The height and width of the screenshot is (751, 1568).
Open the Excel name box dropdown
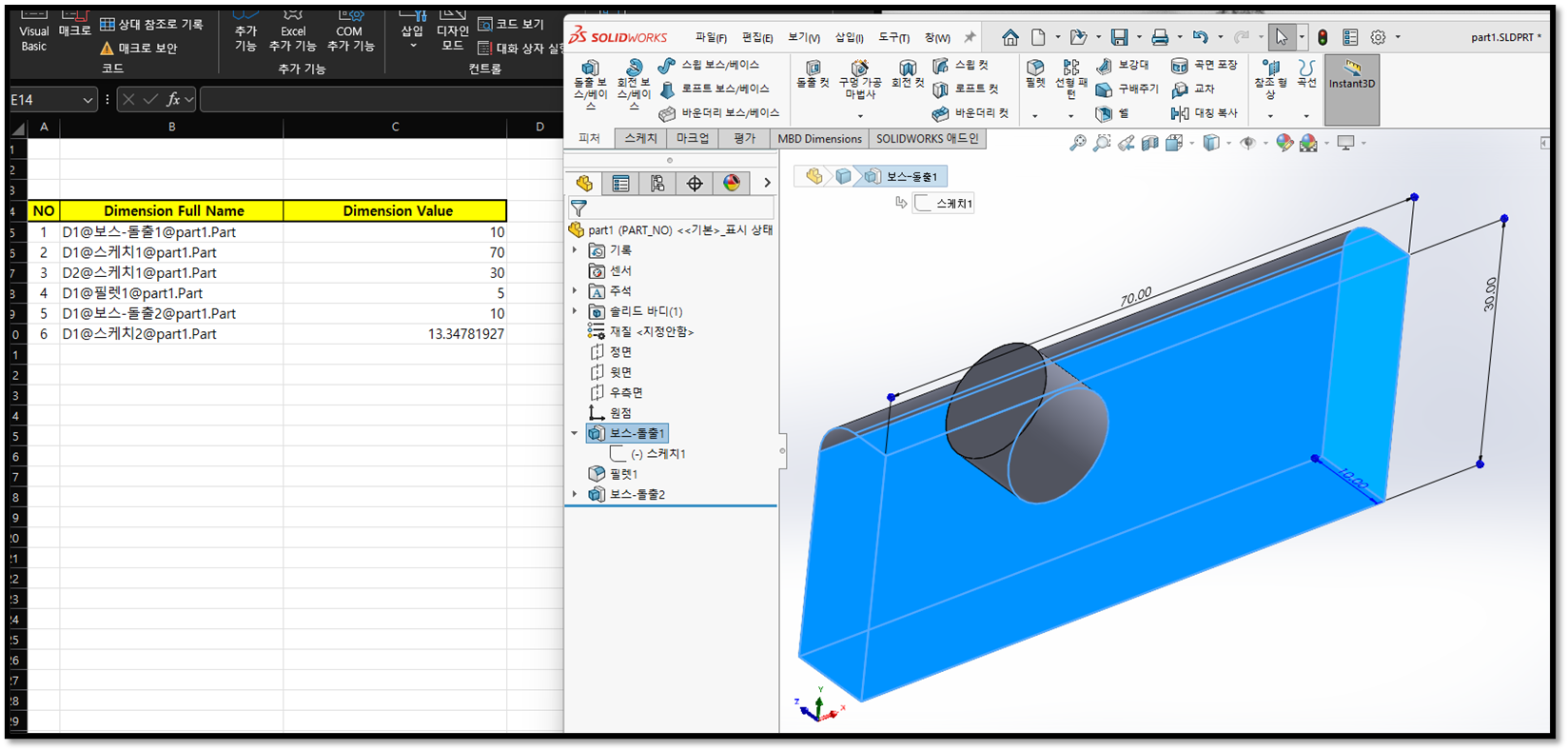tap(88, 100)
